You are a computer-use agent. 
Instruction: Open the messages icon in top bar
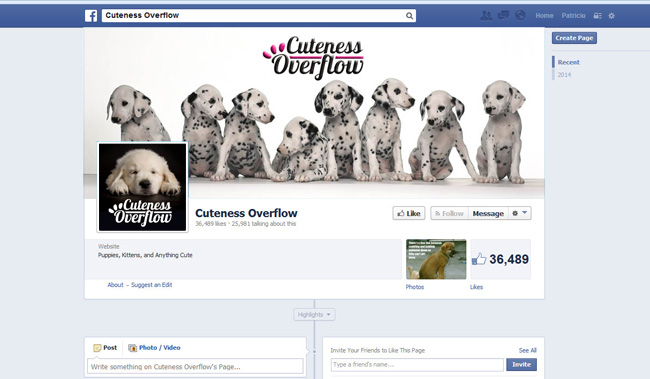tap(503, 16)
